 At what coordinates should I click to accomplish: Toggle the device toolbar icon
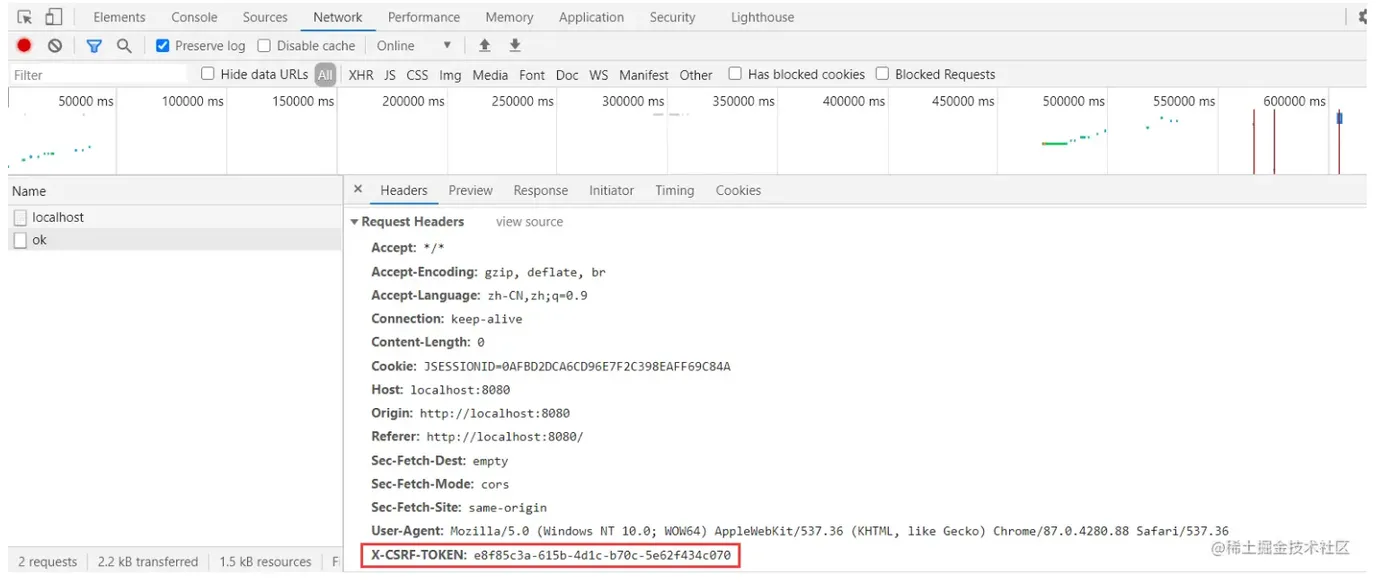(54, 17)
